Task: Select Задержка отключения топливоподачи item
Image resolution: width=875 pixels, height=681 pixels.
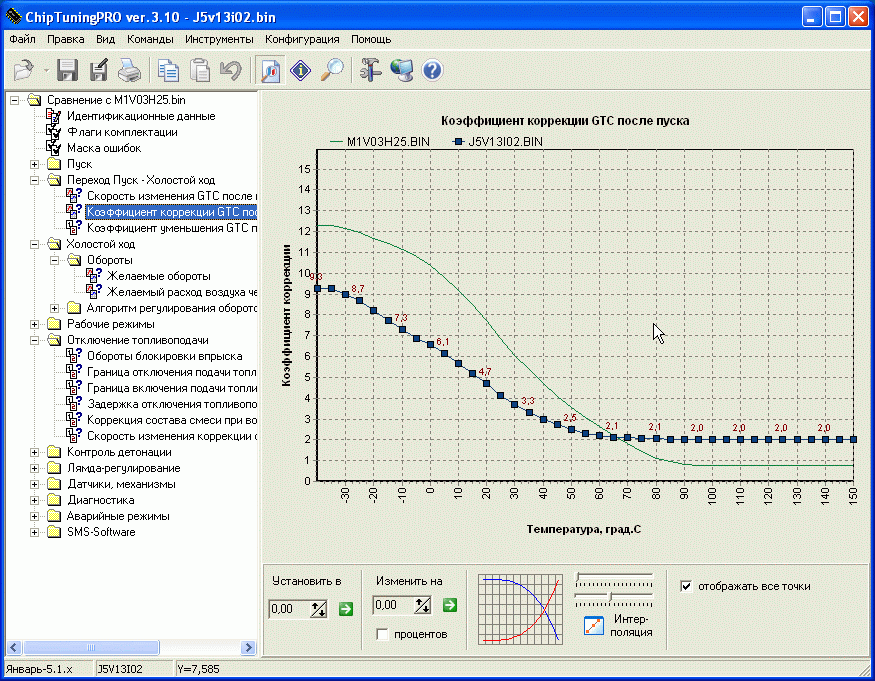Action: 172,404
